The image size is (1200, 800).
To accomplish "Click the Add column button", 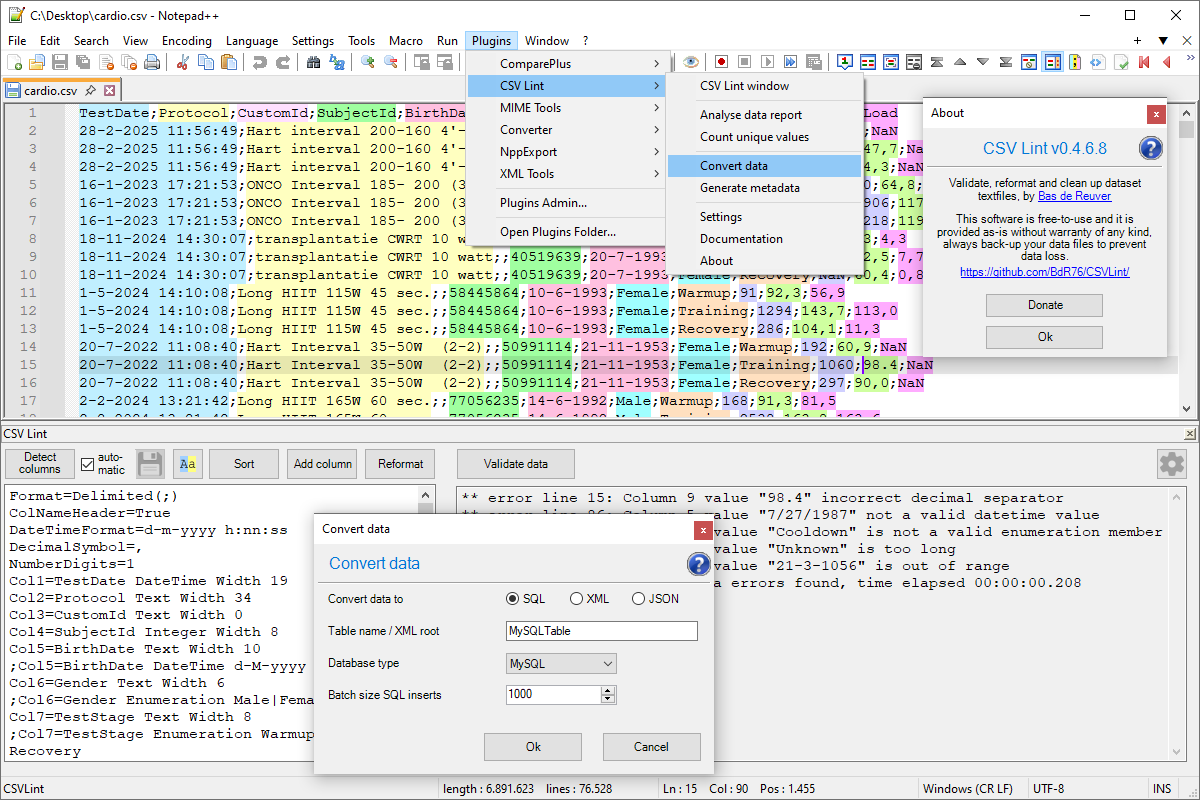I will (321, 464).
